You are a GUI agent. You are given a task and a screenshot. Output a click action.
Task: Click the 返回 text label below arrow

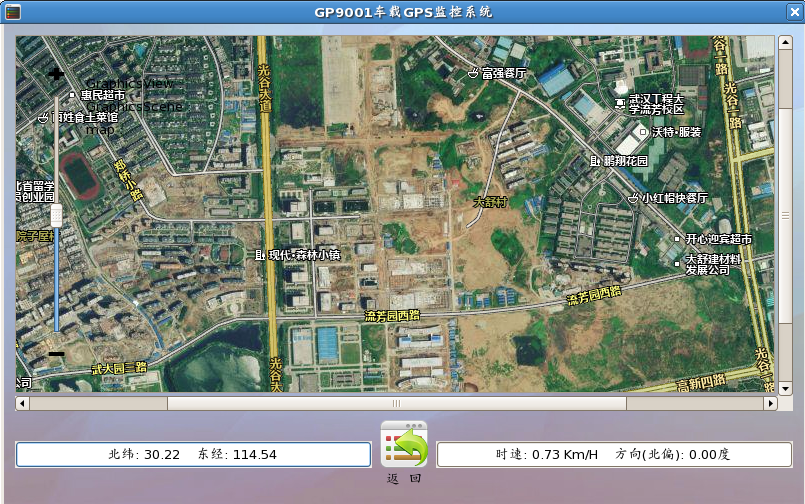click(404, 478)
